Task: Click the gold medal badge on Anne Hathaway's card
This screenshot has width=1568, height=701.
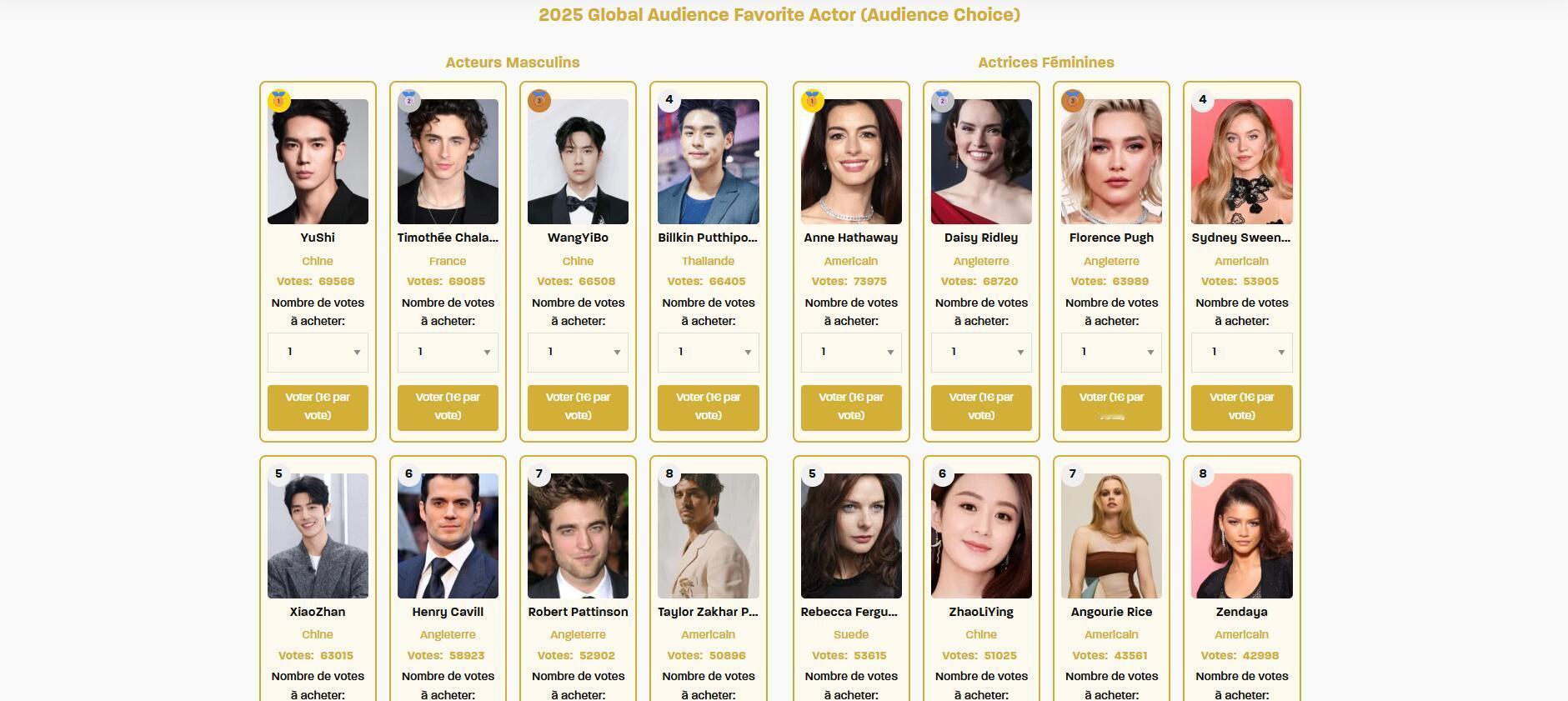Action: pos(813,101)
